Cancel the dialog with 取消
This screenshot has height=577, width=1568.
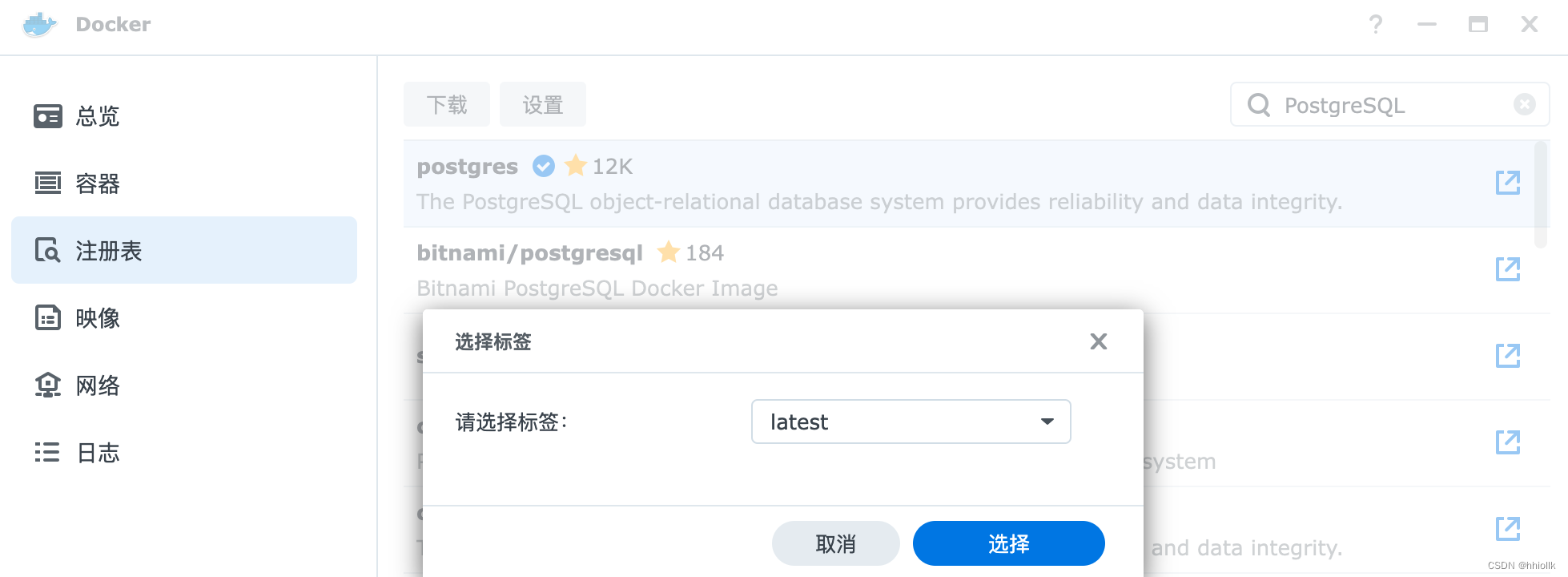835,543
